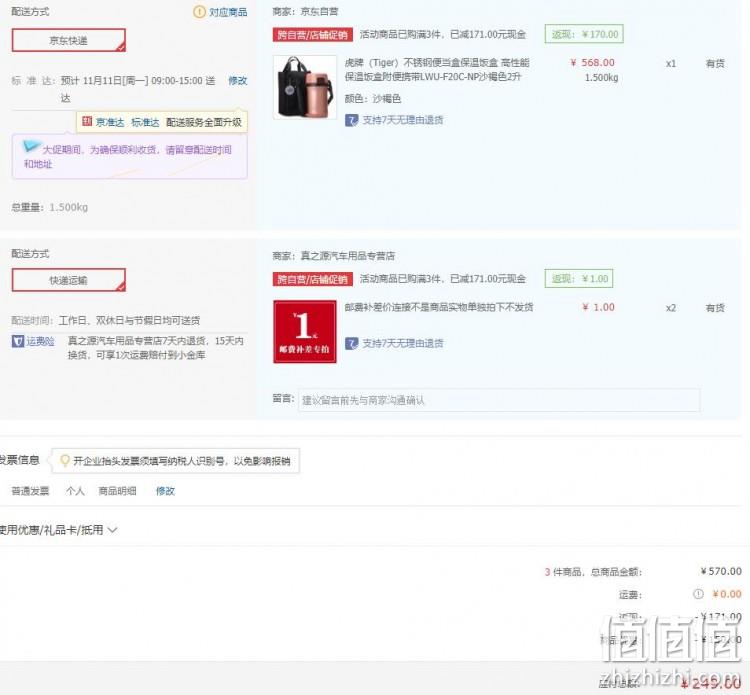The height and width of the screenshot is (695, 750).
Task: Click the 京准达 link in tooltip
Action: (x=110, y=122)
